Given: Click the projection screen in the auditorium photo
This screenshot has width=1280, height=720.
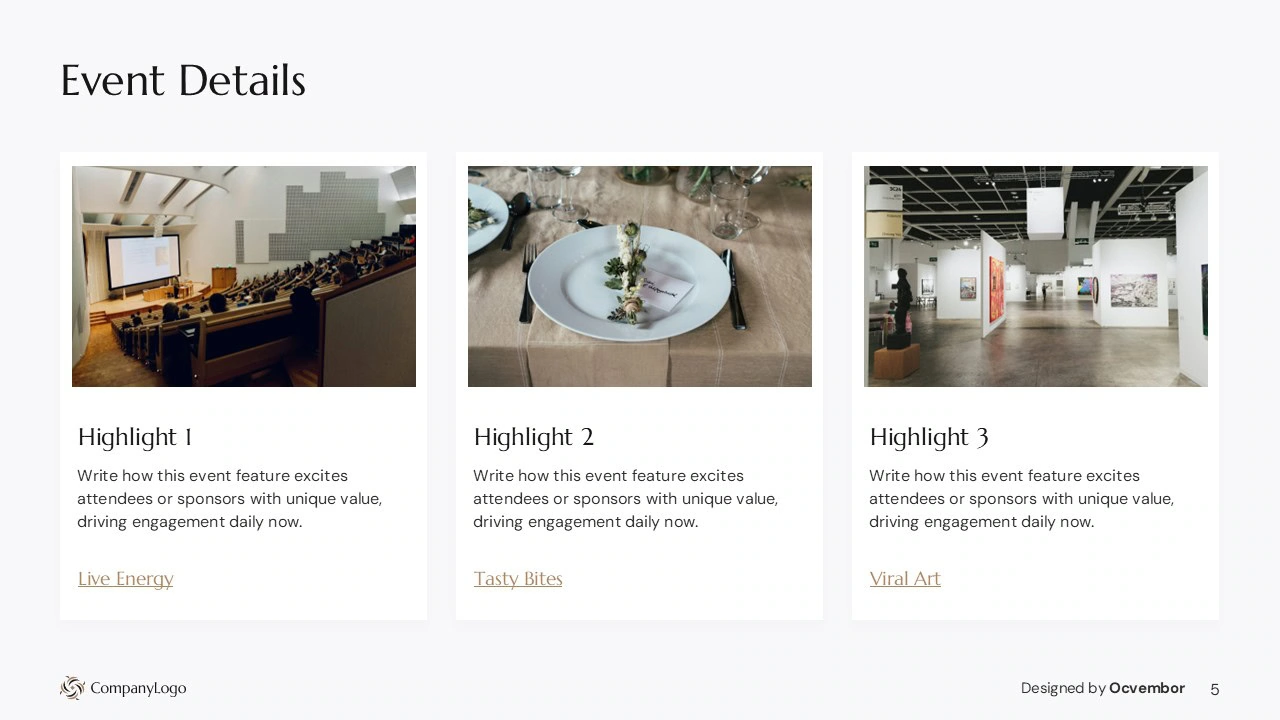Looking at the screenshot, I should 143,262.
